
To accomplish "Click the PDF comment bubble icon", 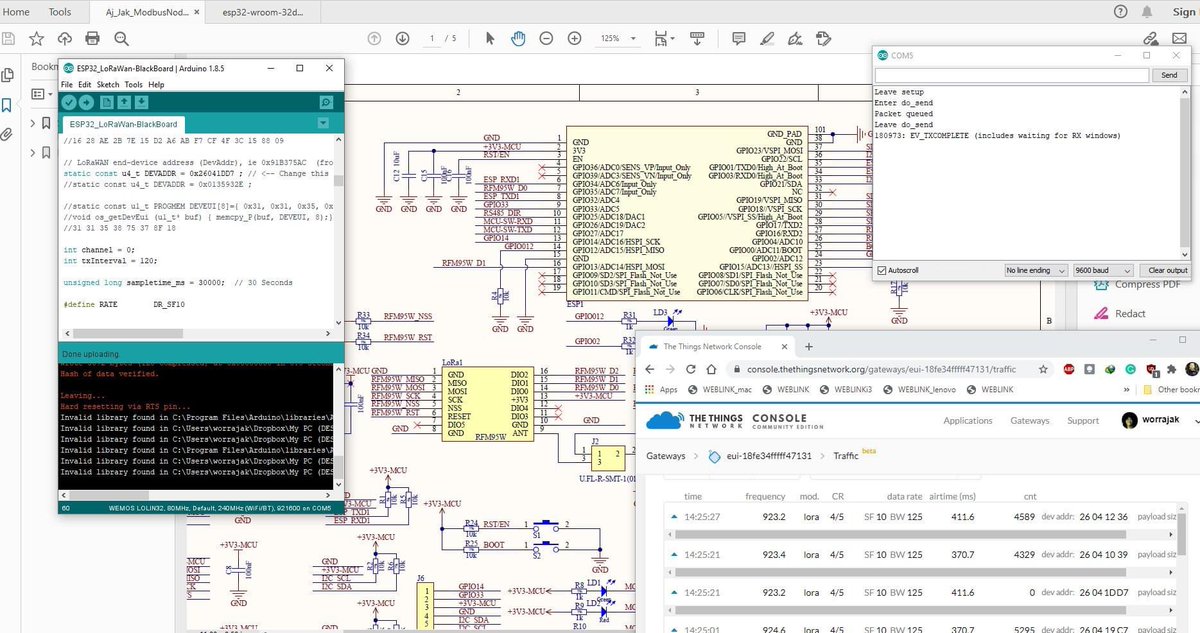I will pyautogui.click(x=739, y=38).
